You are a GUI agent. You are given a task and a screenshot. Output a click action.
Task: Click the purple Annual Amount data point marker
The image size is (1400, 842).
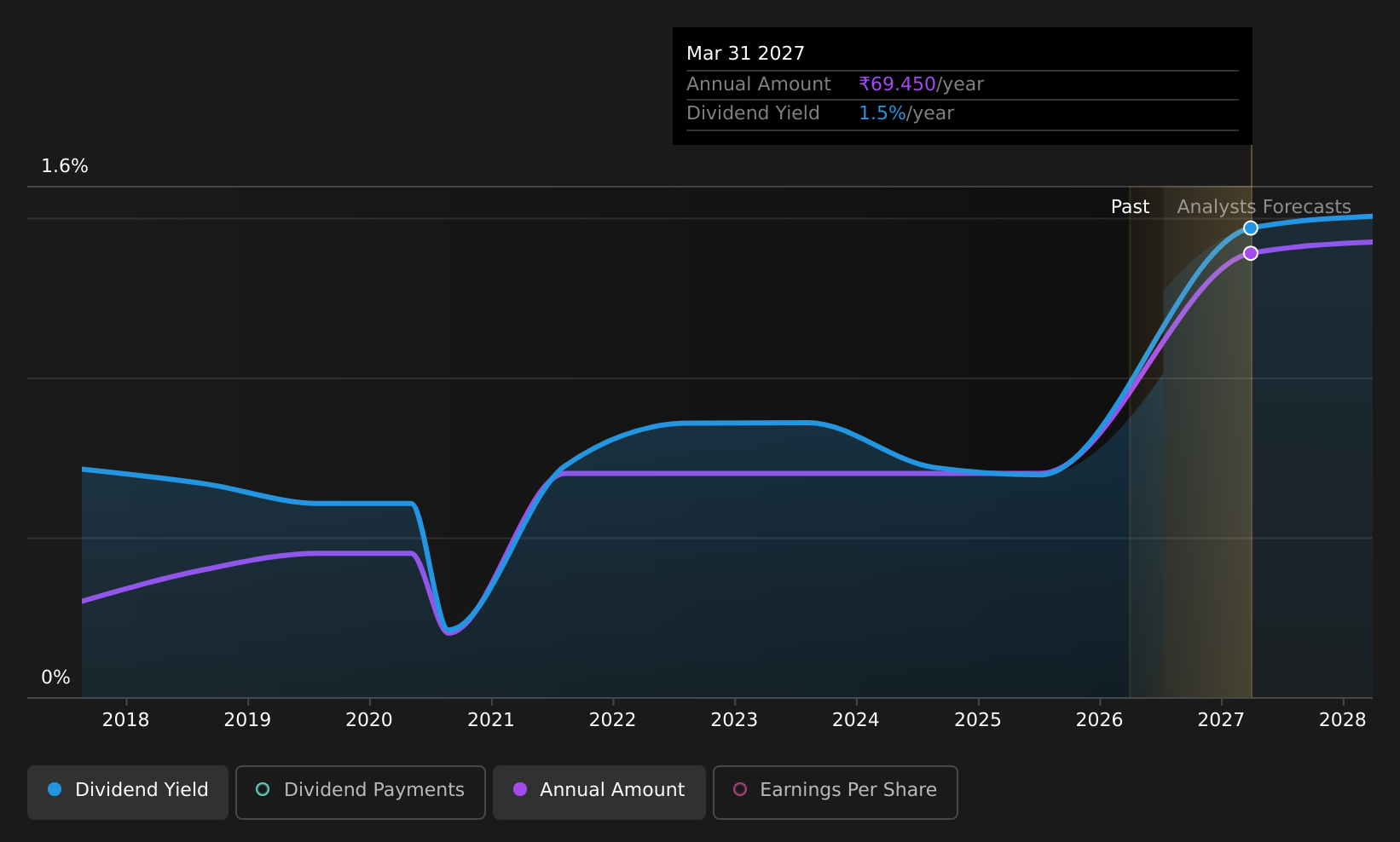point(1250,253)
